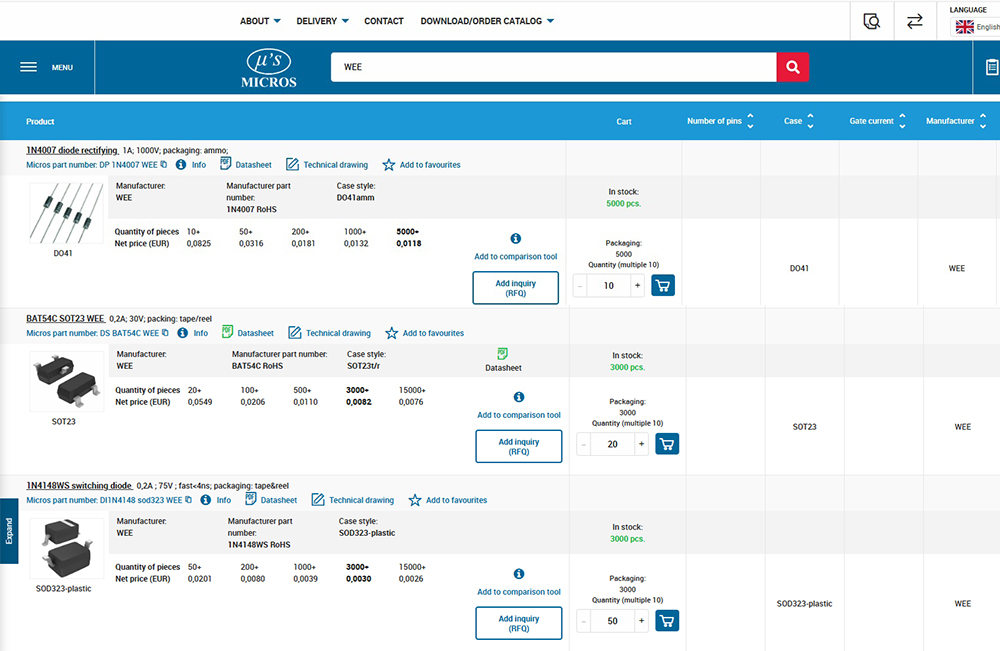This screenshot has height=651, width=1000.
Task: Open the product comparison arrows icon
Action: coord(915,21)
